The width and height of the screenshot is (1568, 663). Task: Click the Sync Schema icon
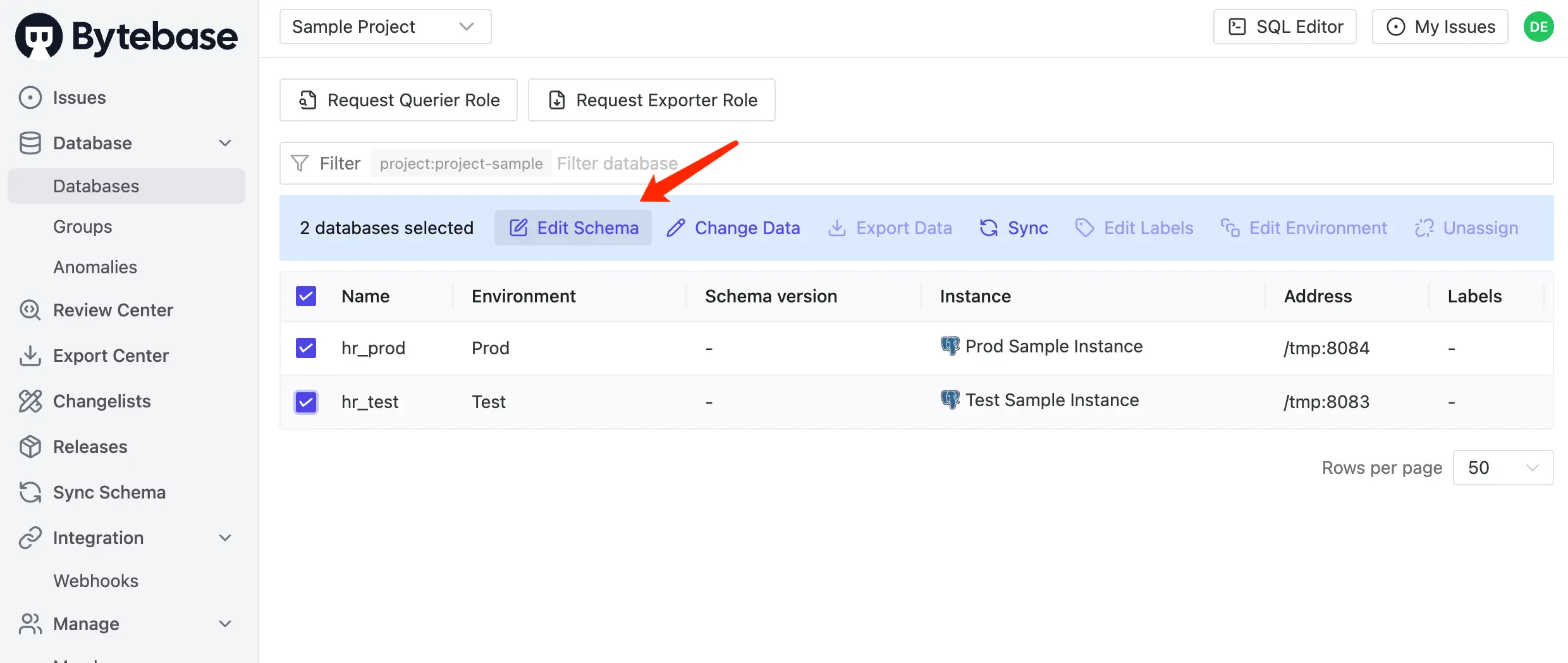[30, 492]
